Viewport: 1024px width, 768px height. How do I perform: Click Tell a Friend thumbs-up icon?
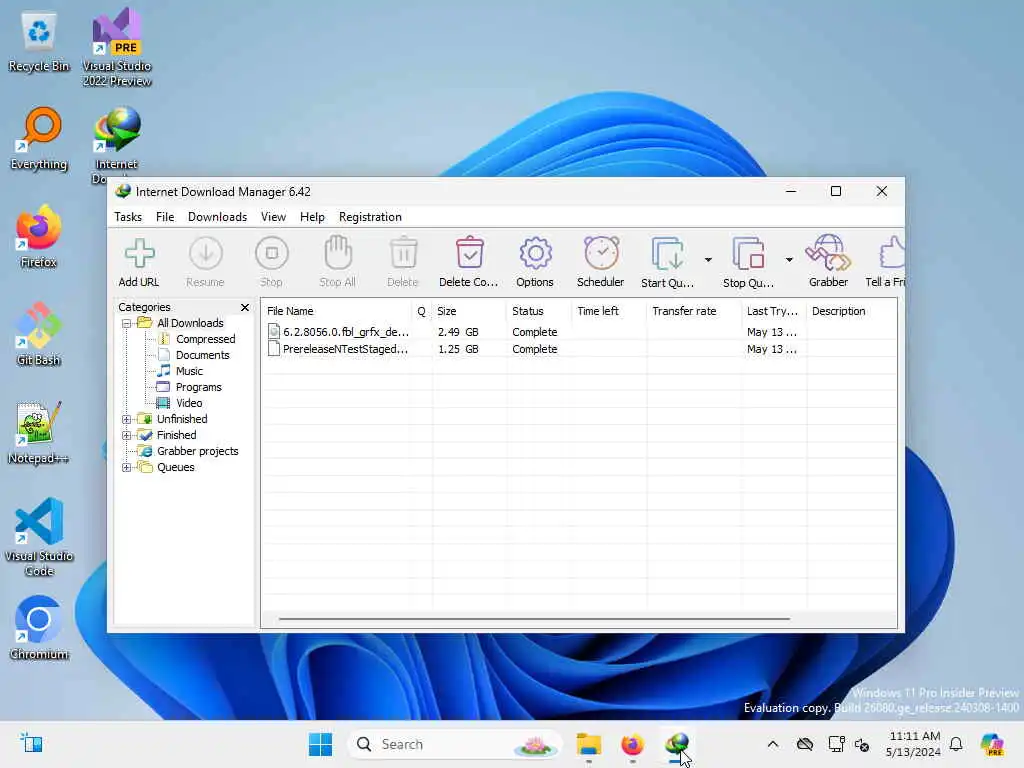point(891,253)
